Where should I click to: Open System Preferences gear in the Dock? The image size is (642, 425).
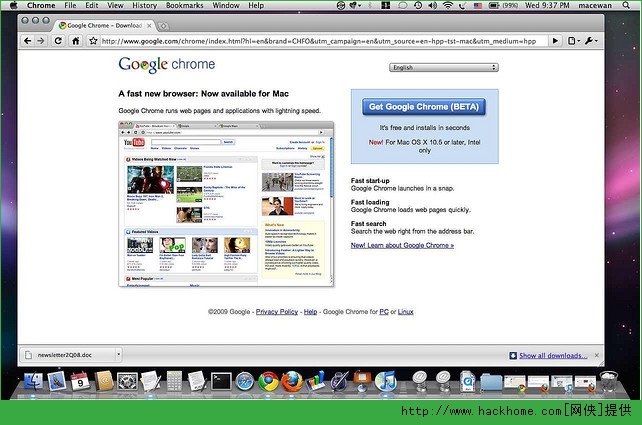(127, 382)
